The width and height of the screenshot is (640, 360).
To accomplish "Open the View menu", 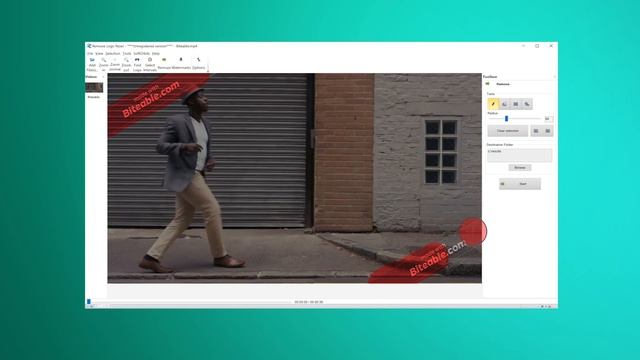I will [99, 53].
